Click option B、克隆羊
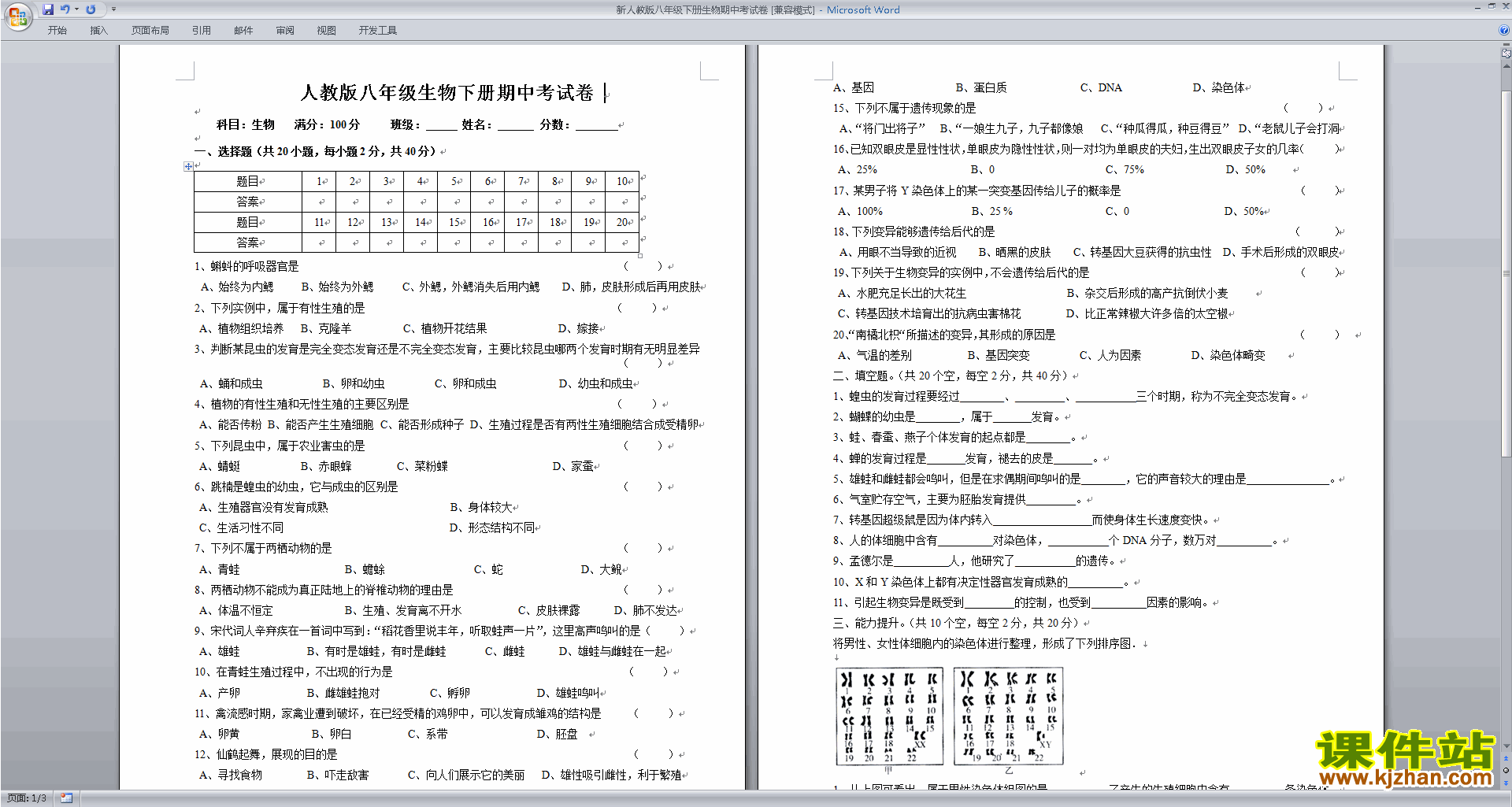The image size is (1512, 807). (x=326, y=328)
